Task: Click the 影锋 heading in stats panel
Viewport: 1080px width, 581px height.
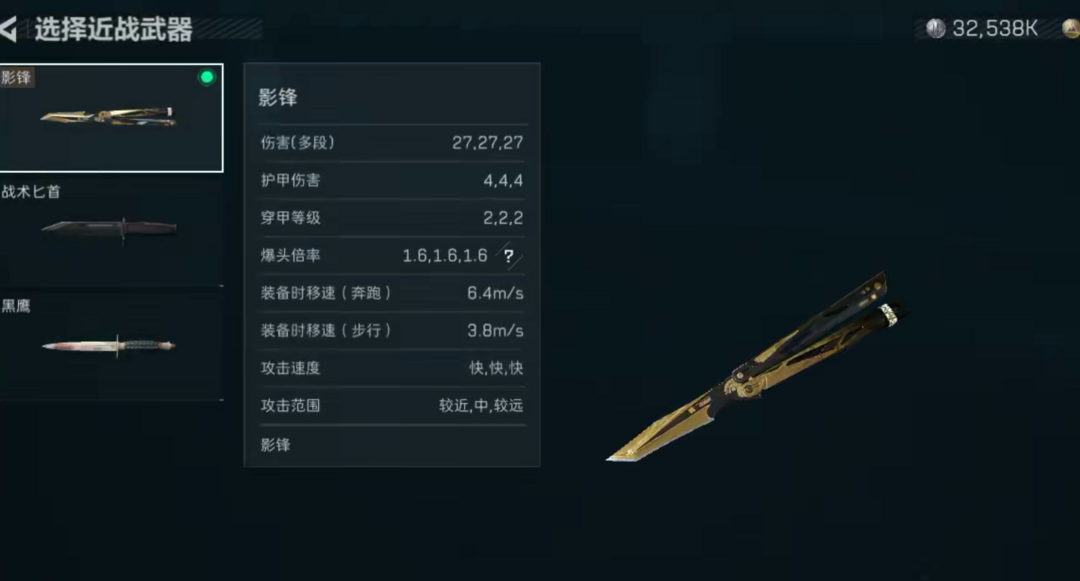Action: click(278, 97)
